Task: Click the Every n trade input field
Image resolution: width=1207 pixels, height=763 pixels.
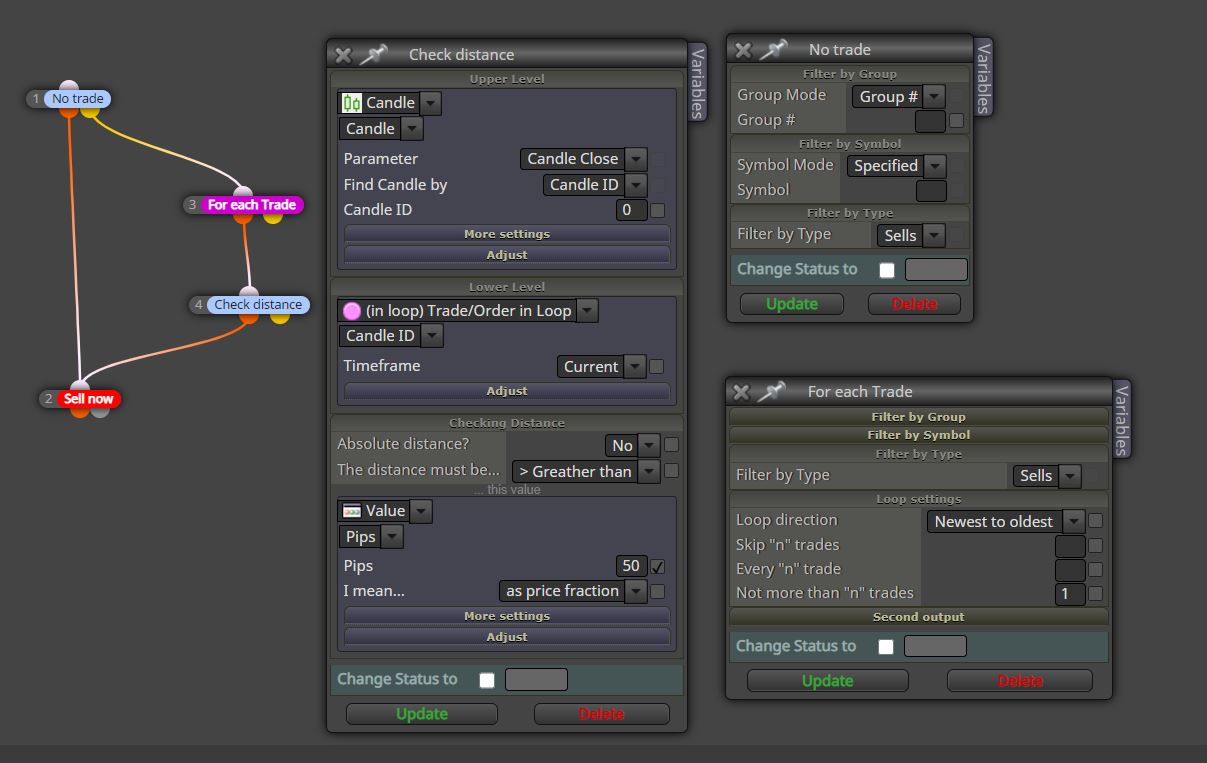Action: click(x=1070, y=570)
